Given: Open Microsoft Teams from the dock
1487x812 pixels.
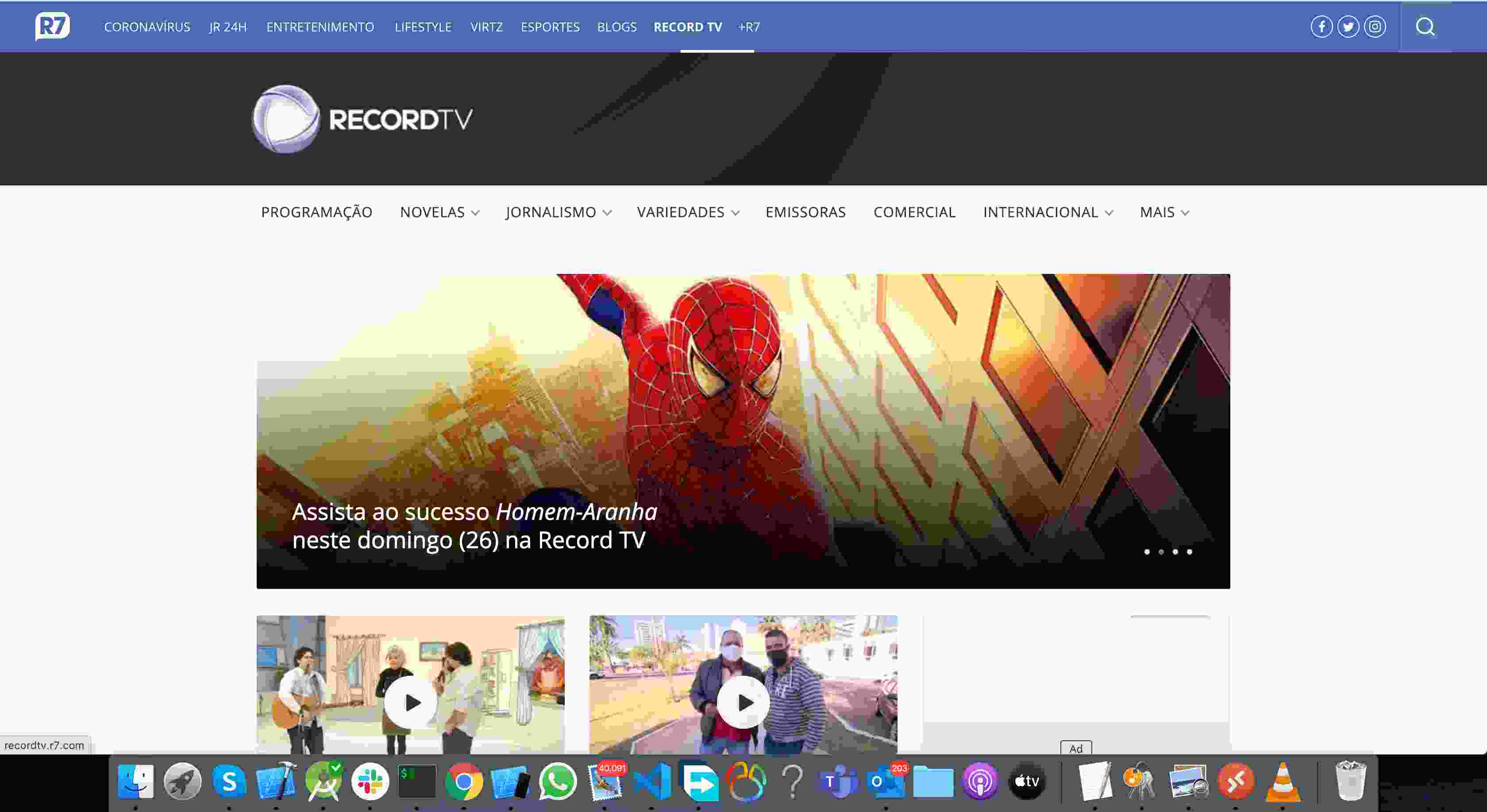Looking at the screenshot, I should point(839,782).
